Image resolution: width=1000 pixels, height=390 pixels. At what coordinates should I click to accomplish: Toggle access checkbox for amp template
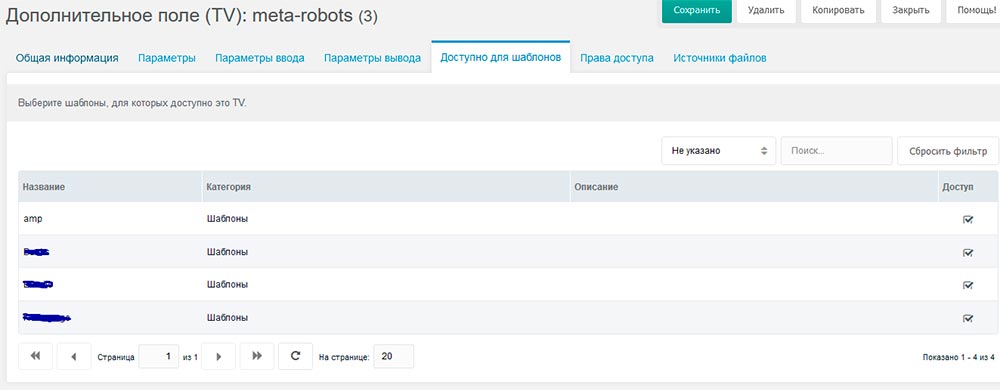(967, 219)
